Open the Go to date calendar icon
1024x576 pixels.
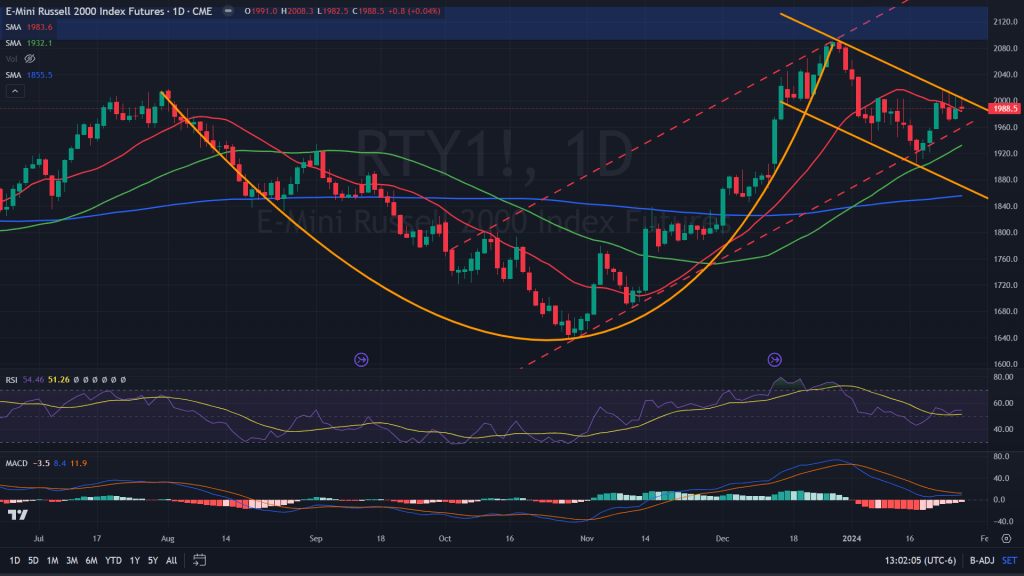pyautogui.click(x=200, y=560)
